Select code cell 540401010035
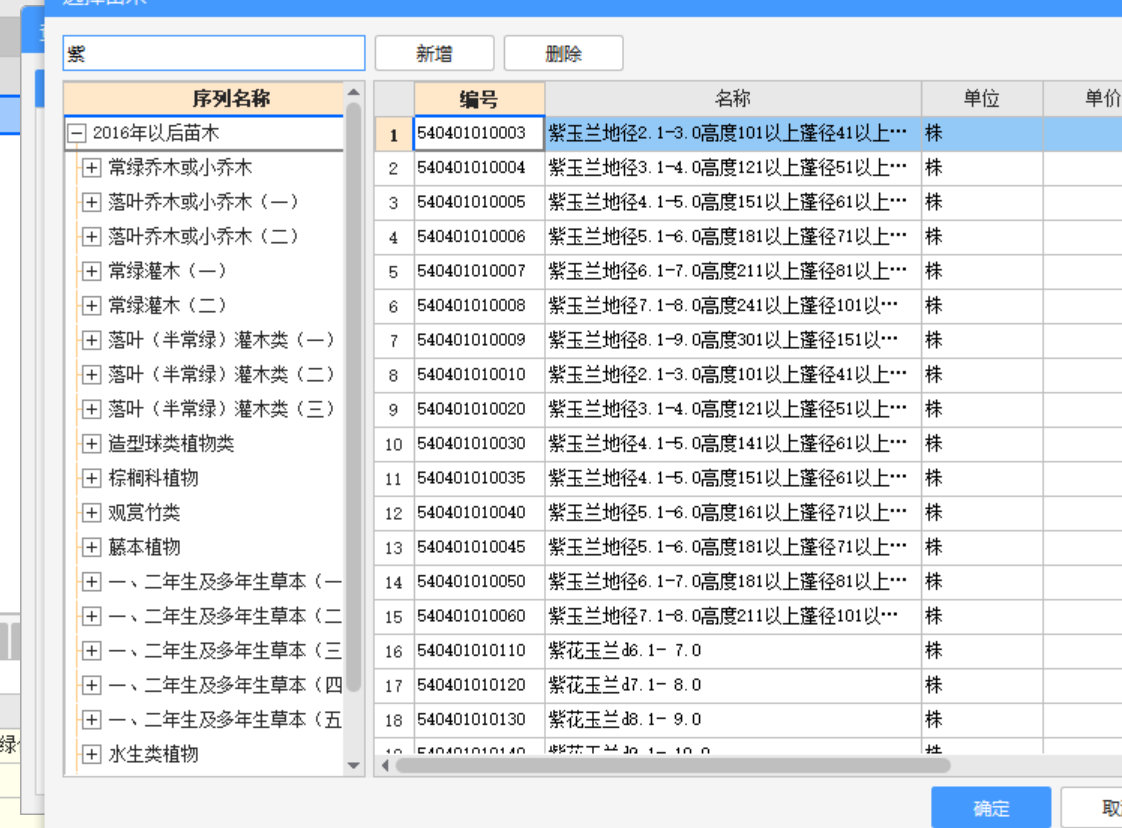 tap(479, 478)
